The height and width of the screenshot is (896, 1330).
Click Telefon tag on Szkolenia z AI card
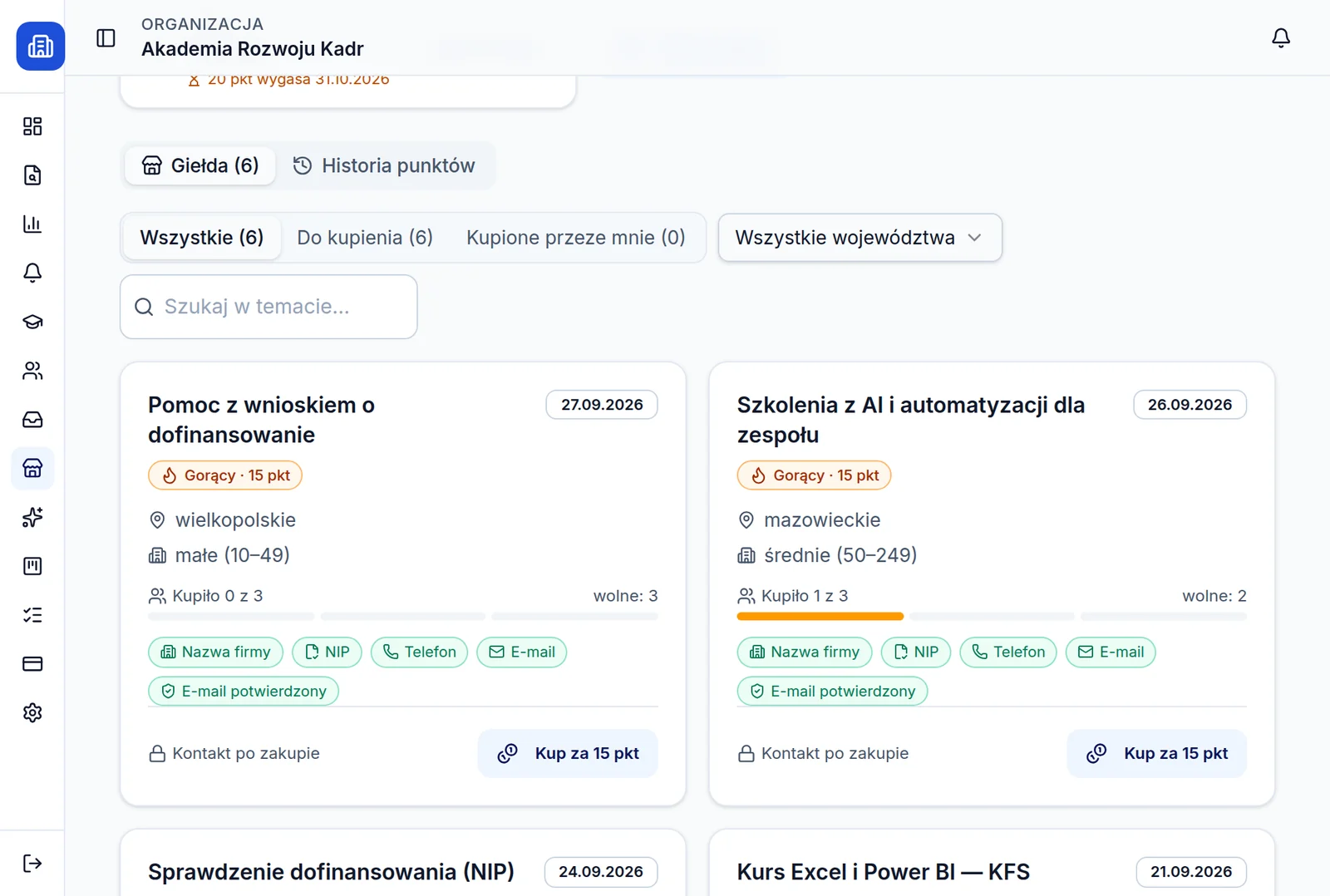coord(1008,652)
